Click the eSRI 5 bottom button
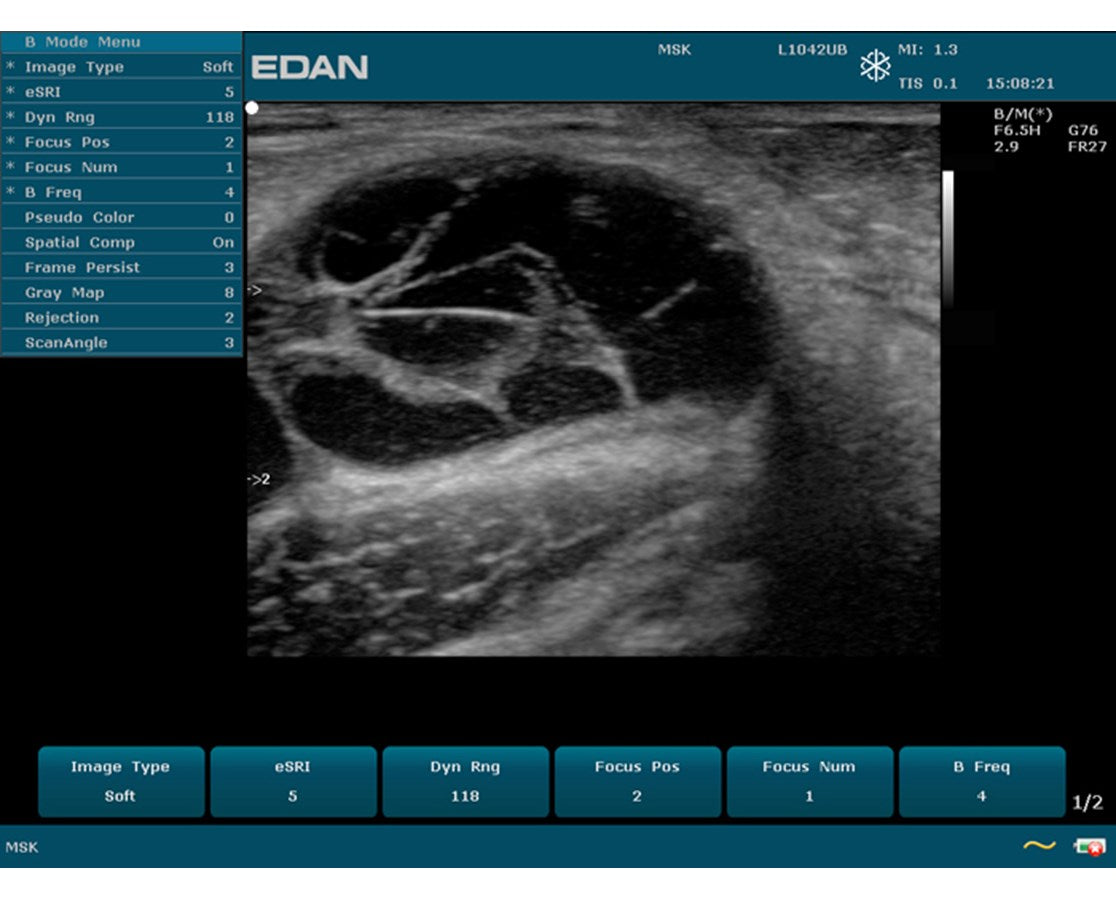Viewport: 1116px width, 900px height. (293, 781)
